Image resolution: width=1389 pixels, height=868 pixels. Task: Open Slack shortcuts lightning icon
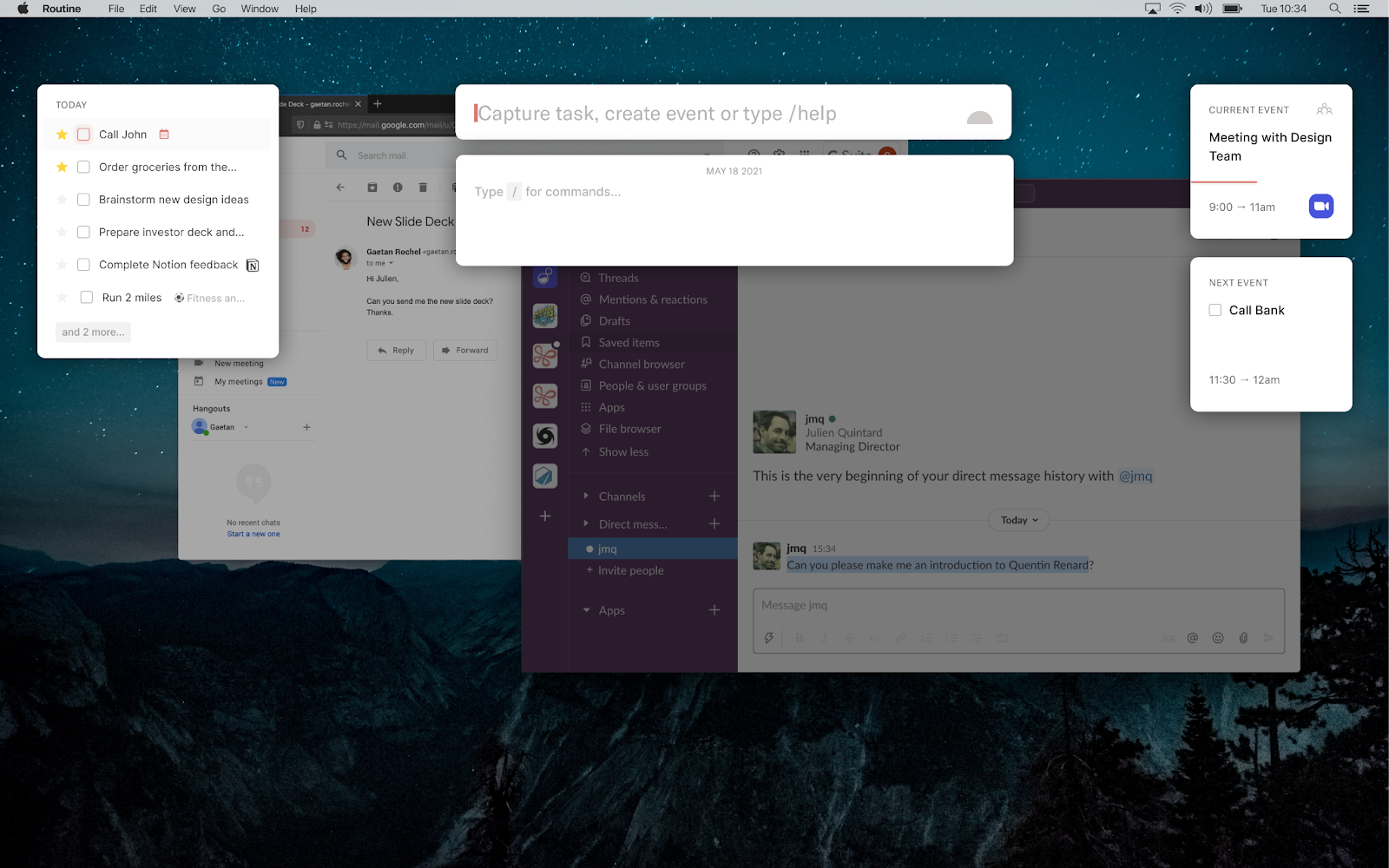pyautogui.click(x=768, y=638)
